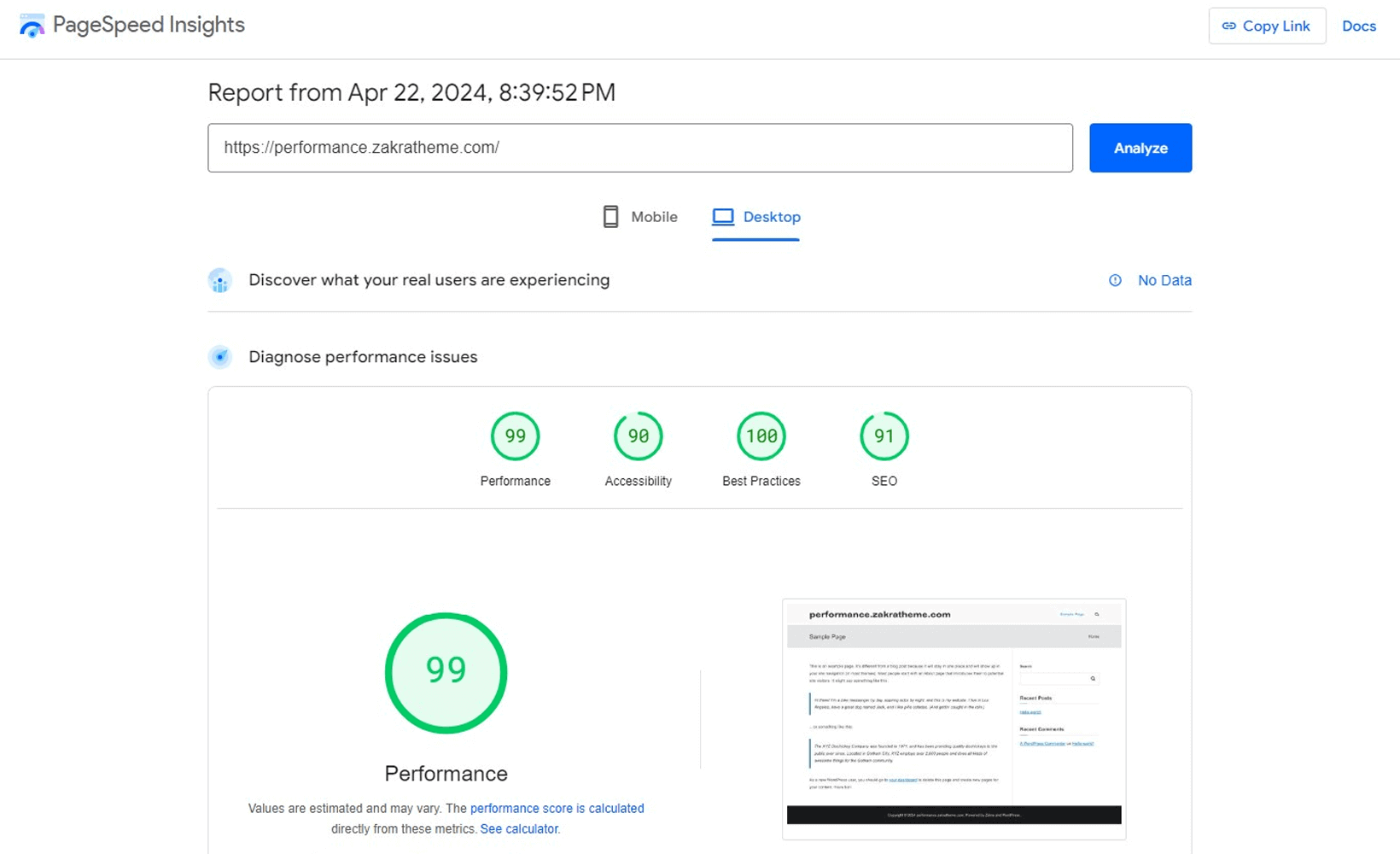The height and width of the screenshot is (854, 1400).
Task: Click the diagnose performance issues radar icon
Action: [x=220, y=357]
